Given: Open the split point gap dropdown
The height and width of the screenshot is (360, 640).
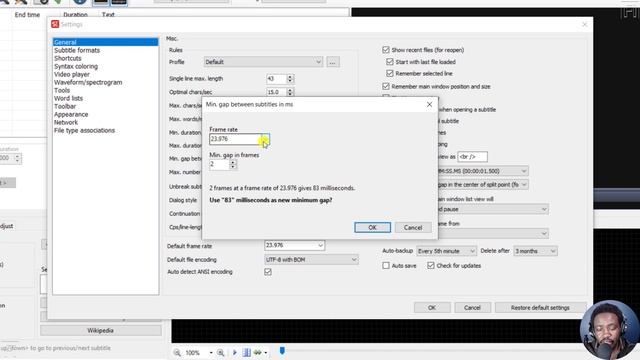Looking at the screenshot, I should point(483,185).
